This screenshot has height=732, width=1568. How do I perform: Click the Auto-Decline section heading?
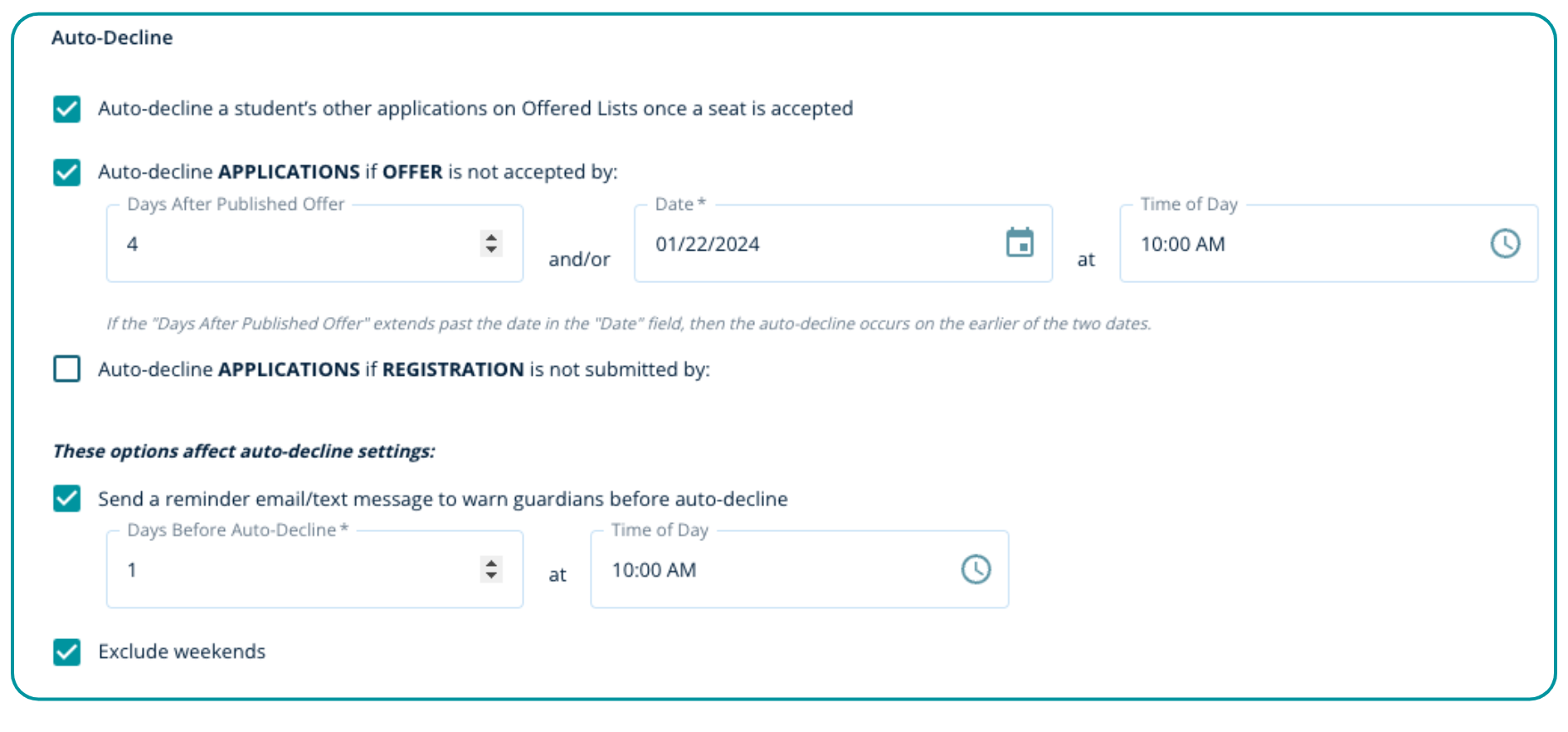point(112,37)
